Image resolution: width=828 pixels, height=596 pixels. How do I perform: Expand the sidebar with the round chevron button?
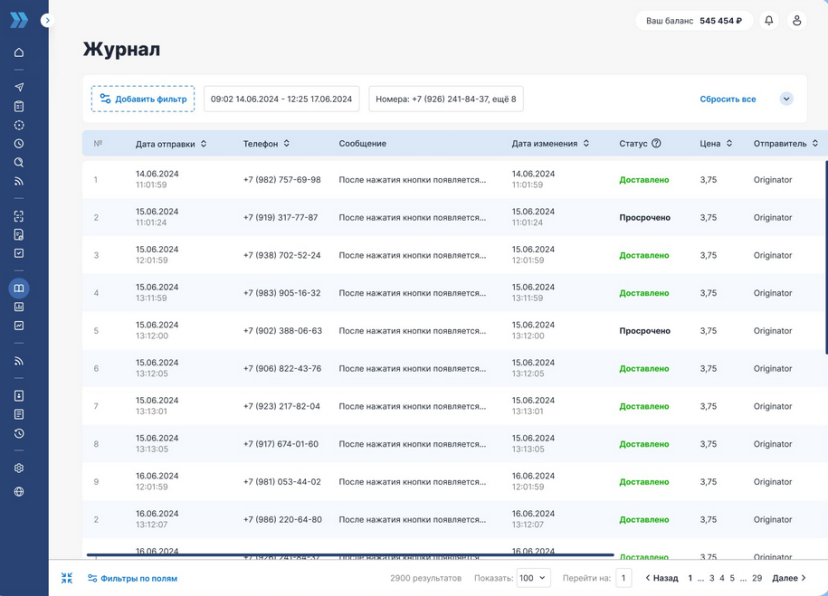[x=48, y=21]
